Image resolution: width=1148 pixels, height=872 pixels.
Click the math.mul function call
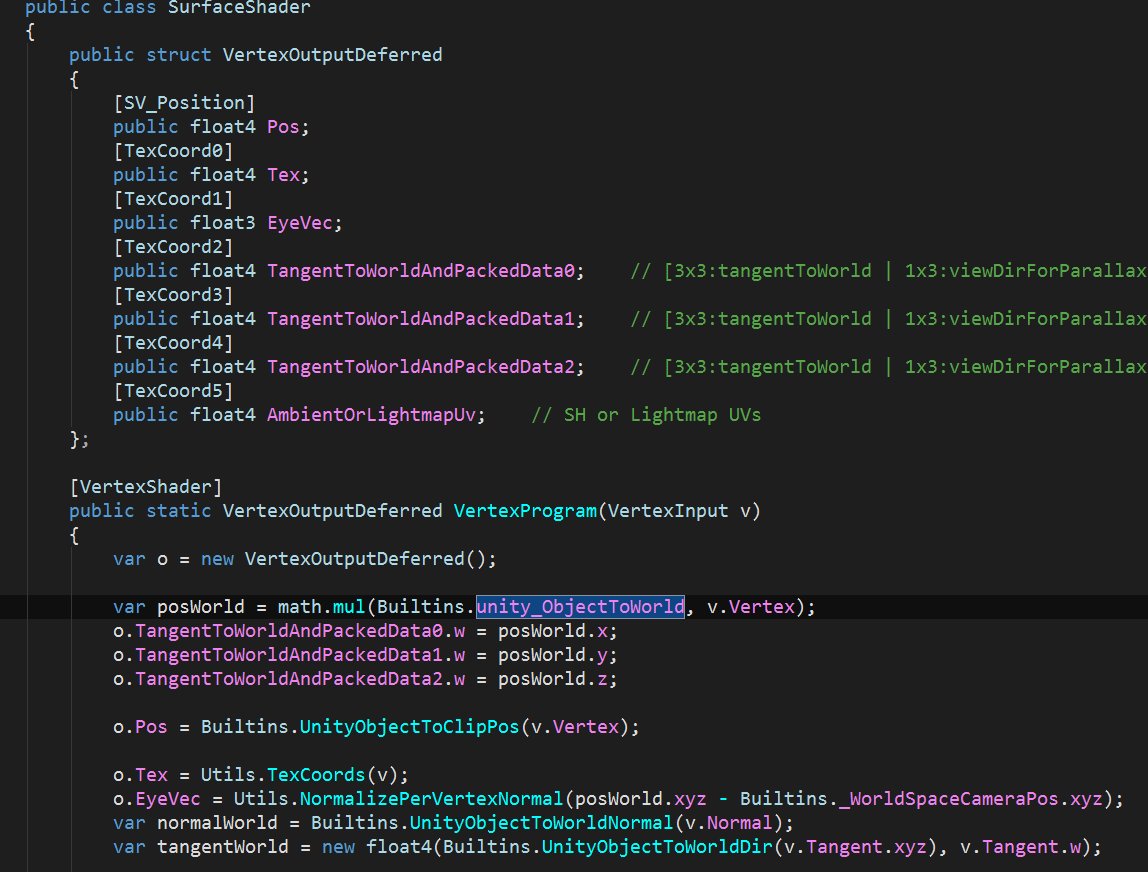(x=321, y=607)
